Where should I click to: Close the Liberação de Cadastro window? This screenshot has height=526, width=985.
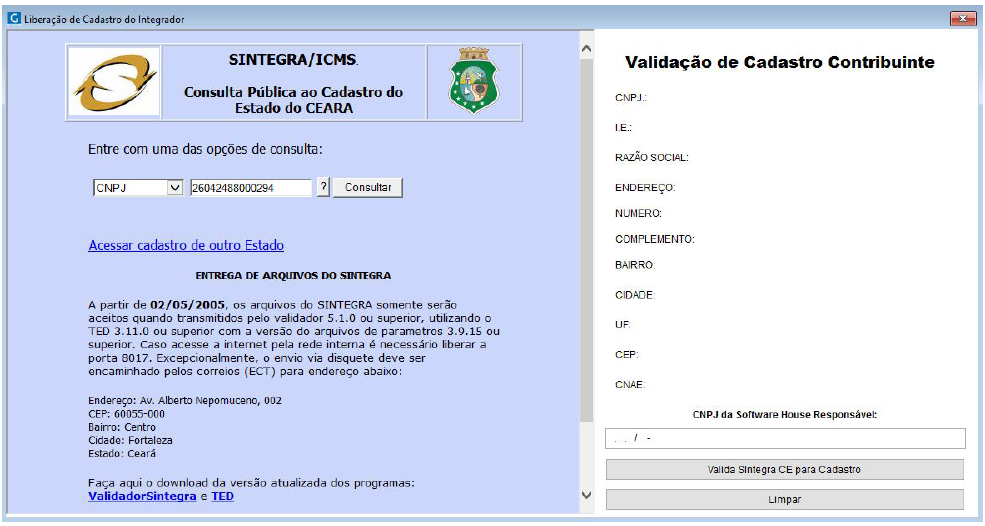point(961,19)
